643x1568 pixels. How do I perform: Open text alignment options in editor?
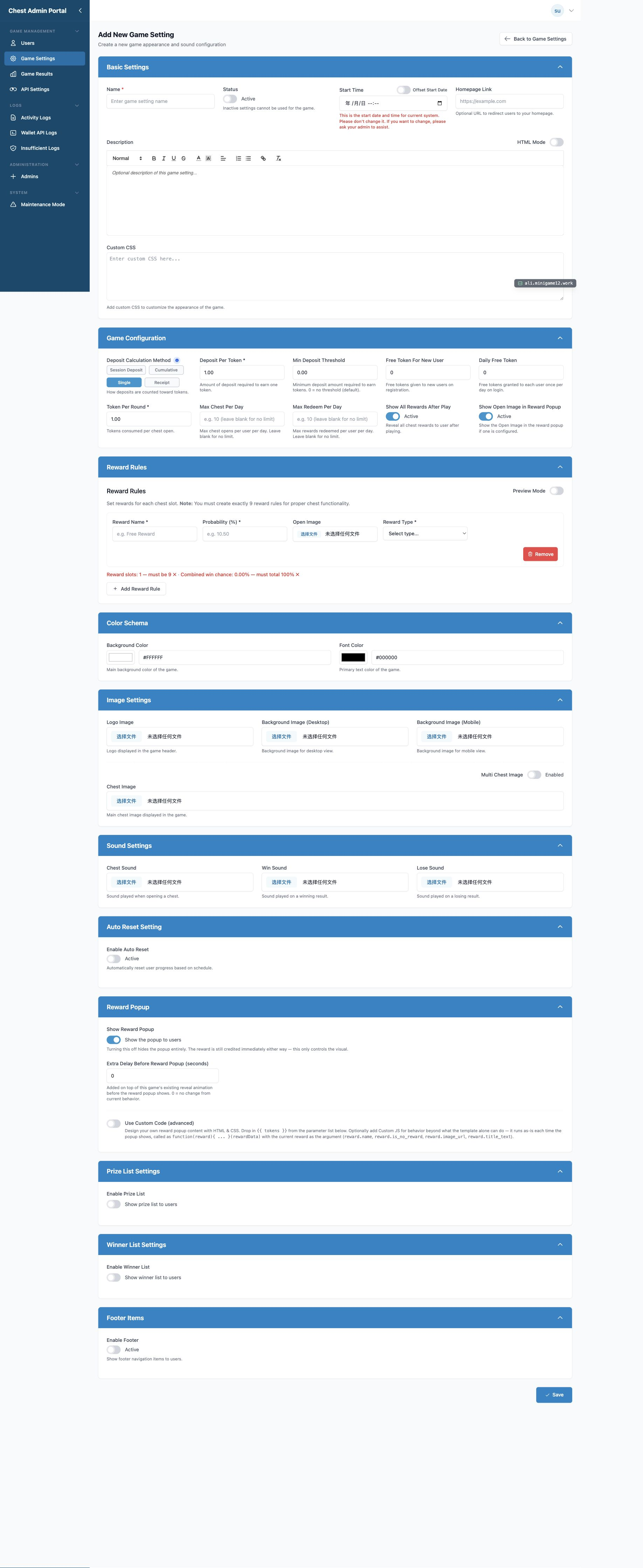(223, 158)
